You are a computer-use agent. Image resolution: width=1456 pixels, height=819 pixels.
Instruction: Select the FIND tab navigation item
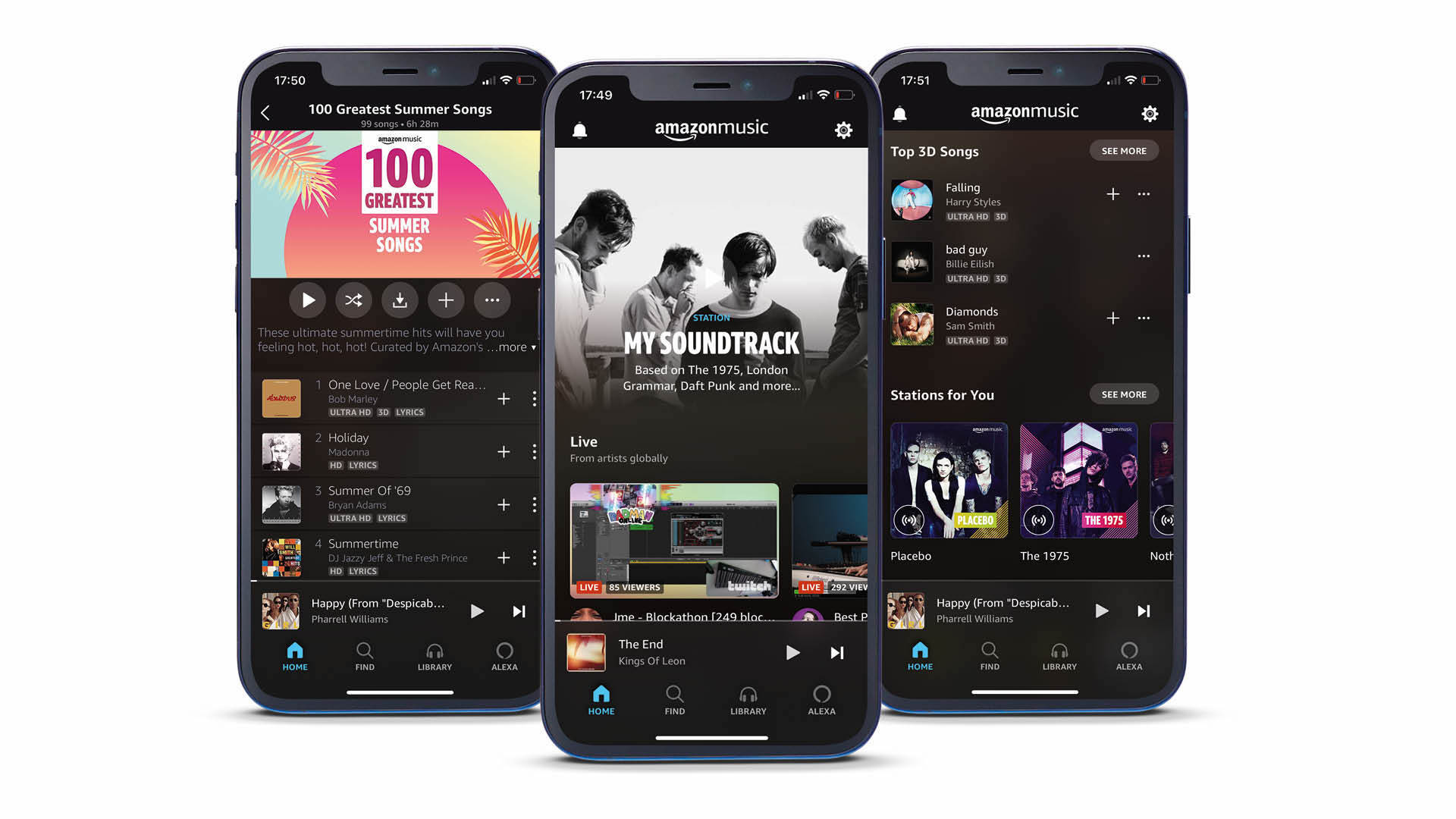coord(670,700)
